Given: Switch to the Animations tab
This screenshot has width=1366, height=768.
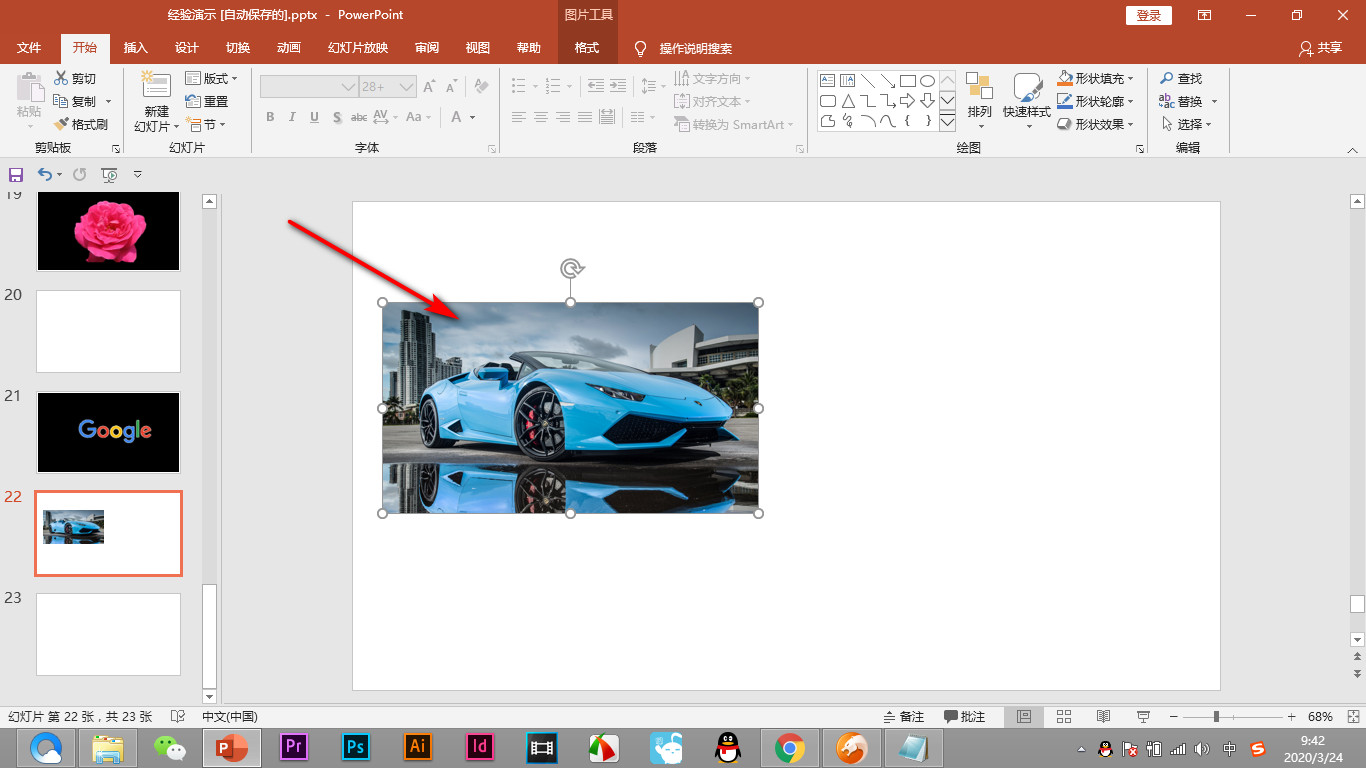Looking at the screenshot, I should pyautogui.click(x=288, y=48).
